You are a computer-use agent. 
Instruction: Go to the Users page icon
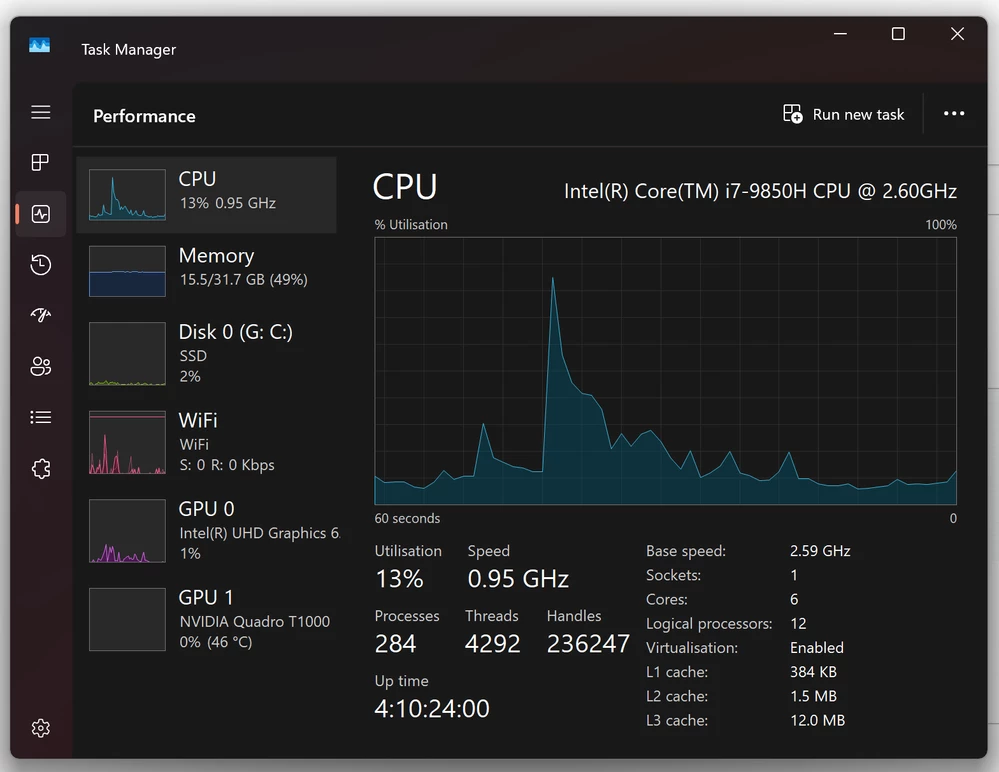pyautogui.click(x=41, y=366)
